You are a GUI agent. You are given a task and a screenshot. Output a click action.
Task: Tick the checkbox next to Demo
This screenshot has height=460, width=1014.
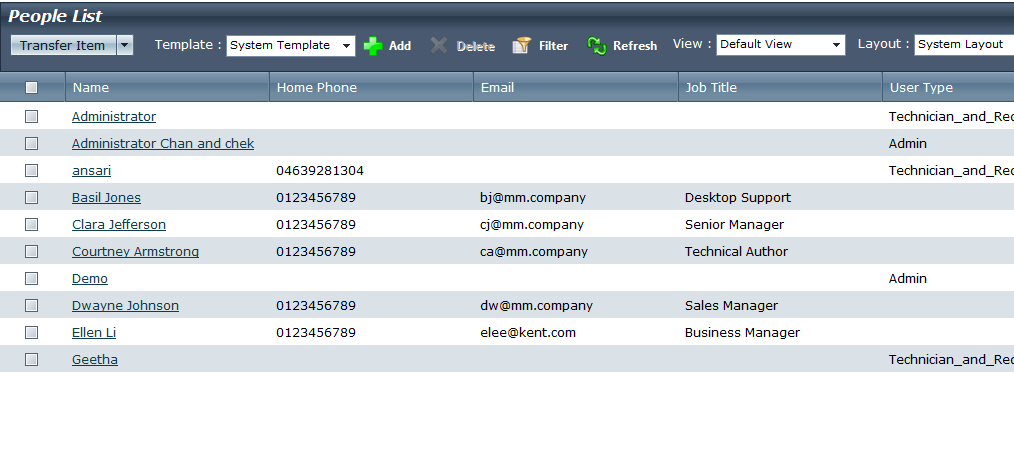point(32,279)
